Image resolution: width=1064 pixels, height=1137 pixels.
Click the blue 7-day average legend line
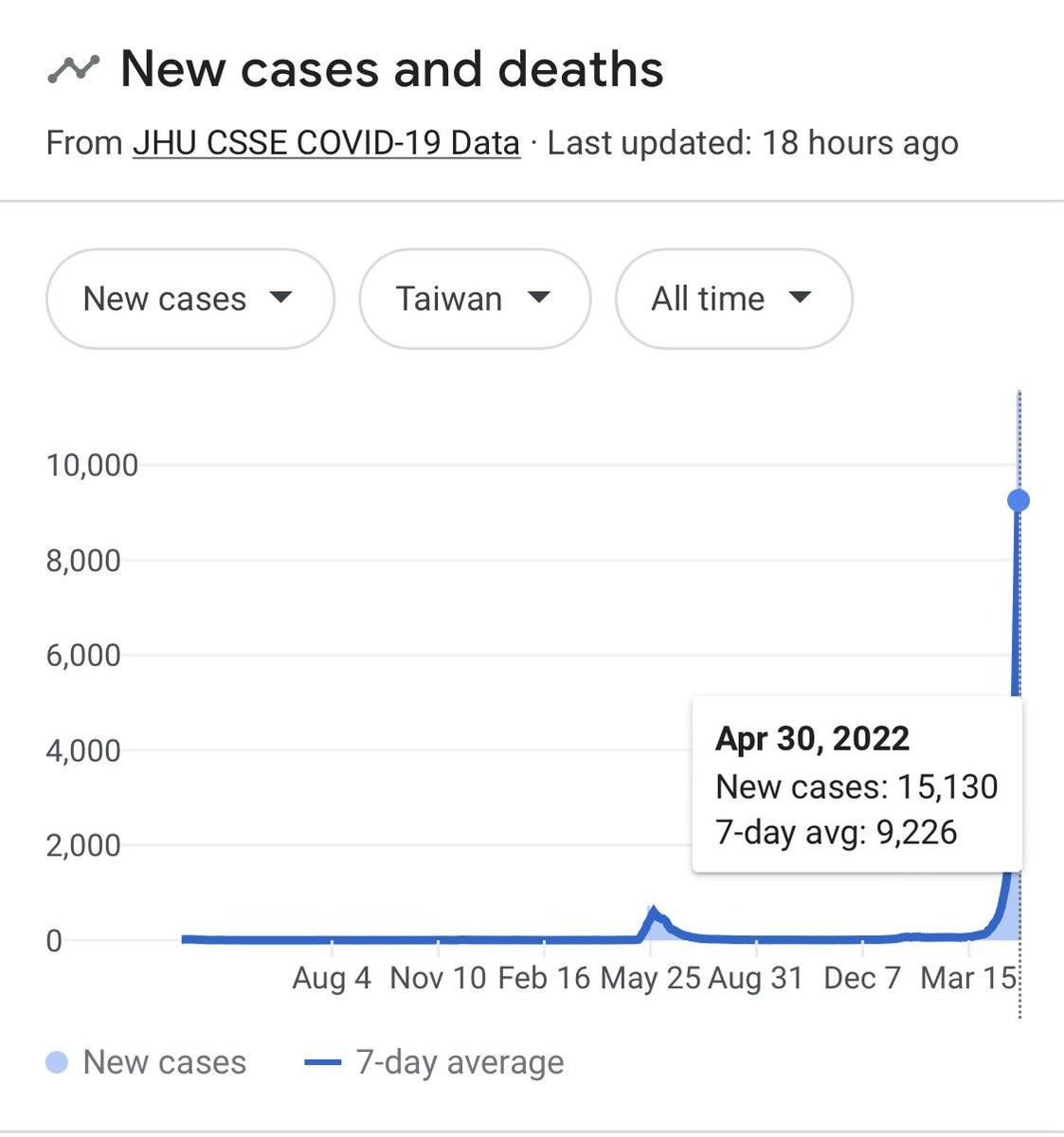pyautogui.click(x=322, y=1063)
